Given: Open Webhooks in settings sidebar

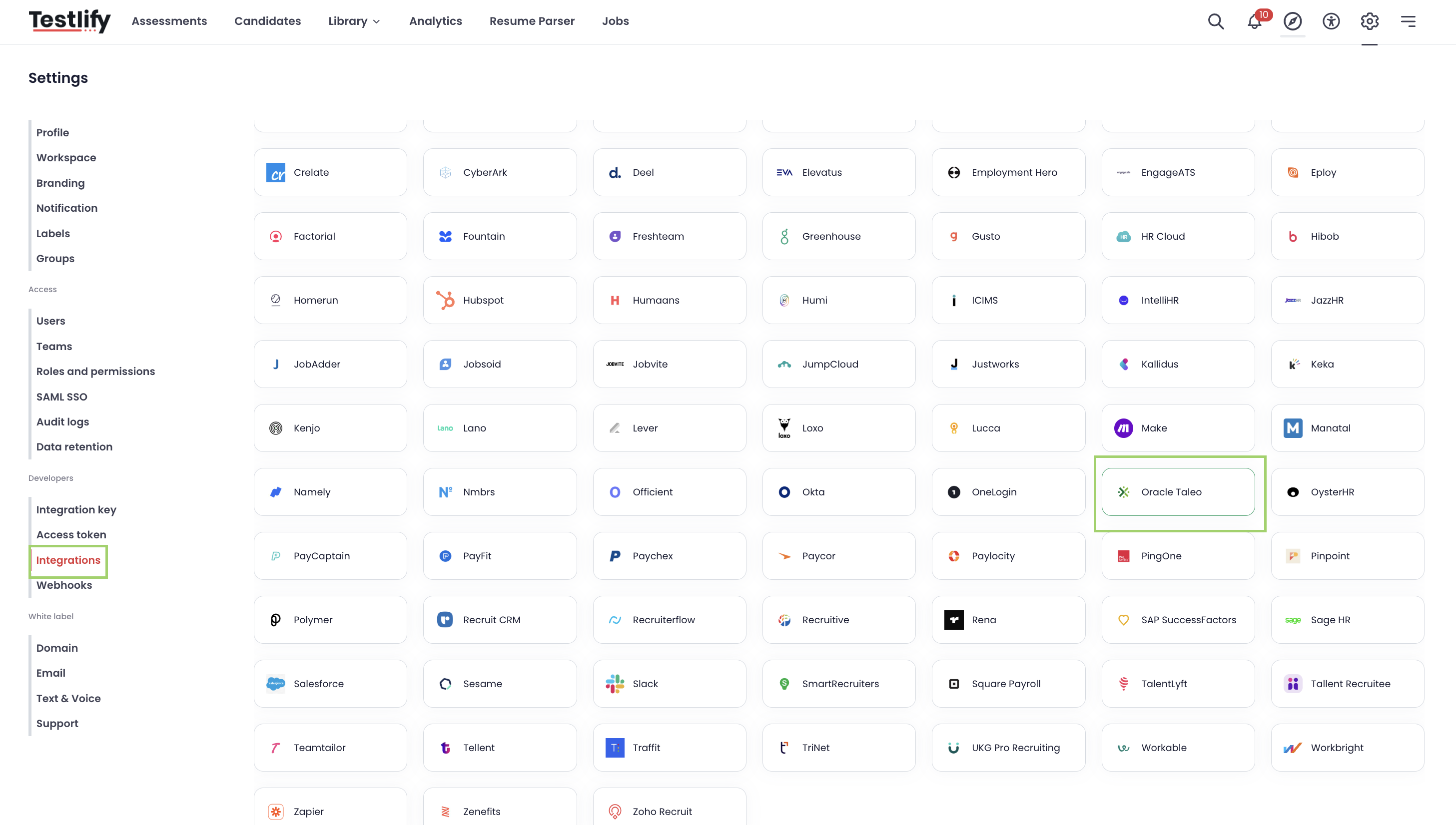Looking at the screenshot, I should pyautogui.click(x=64, y=585).
